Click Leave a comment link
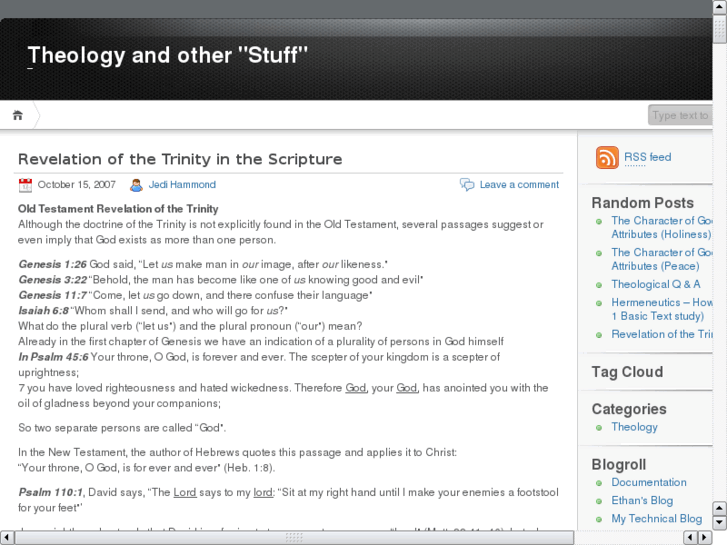727x545 pixels. (519, 185)
